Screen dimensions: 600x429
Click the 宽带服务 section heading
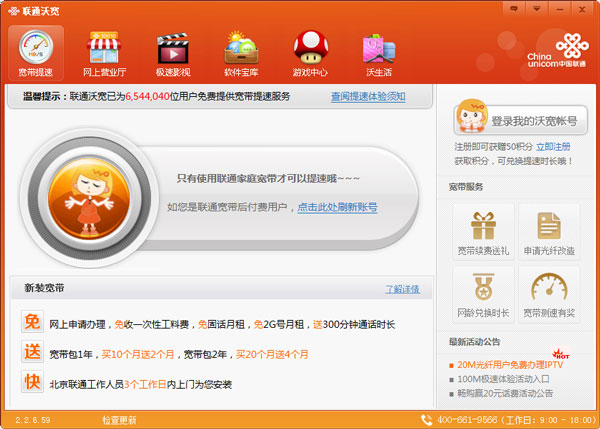coord(466,187)
